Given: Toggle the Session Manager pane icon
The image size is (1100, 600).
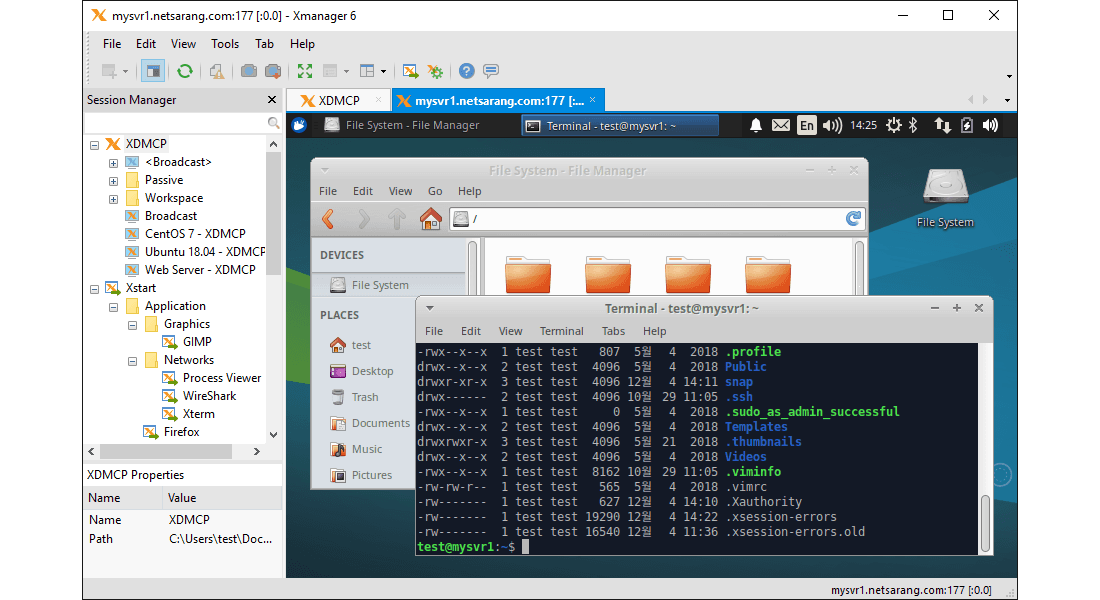Looking at the screenshot, I should click(x=152, y=71).
